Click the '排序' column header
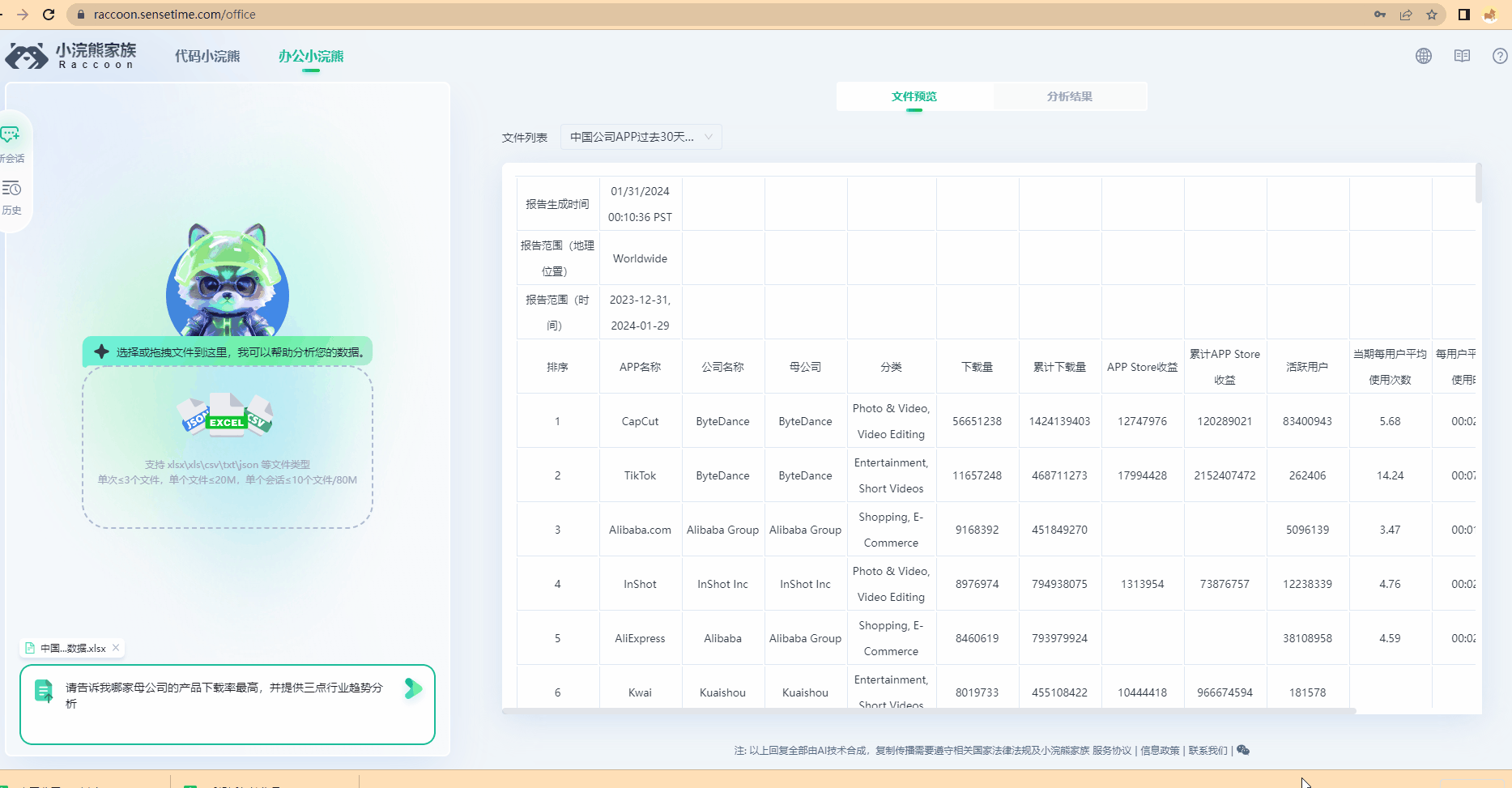Viewport: 1512px width, 788px height. [557, 367]
